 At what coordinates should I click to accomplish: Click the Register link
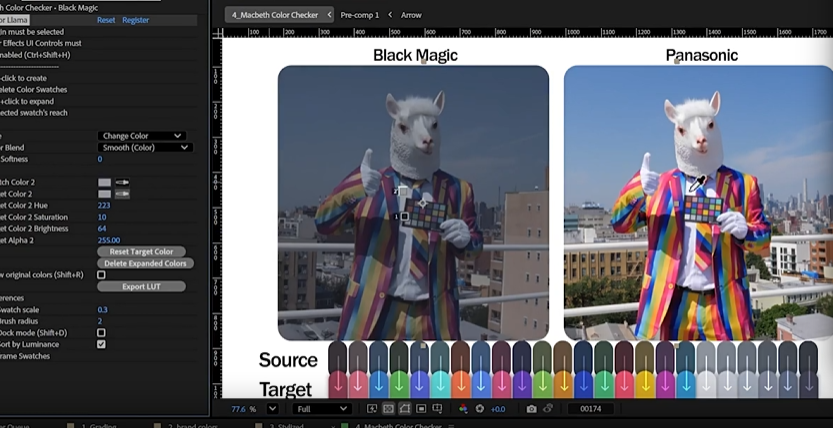135,20
